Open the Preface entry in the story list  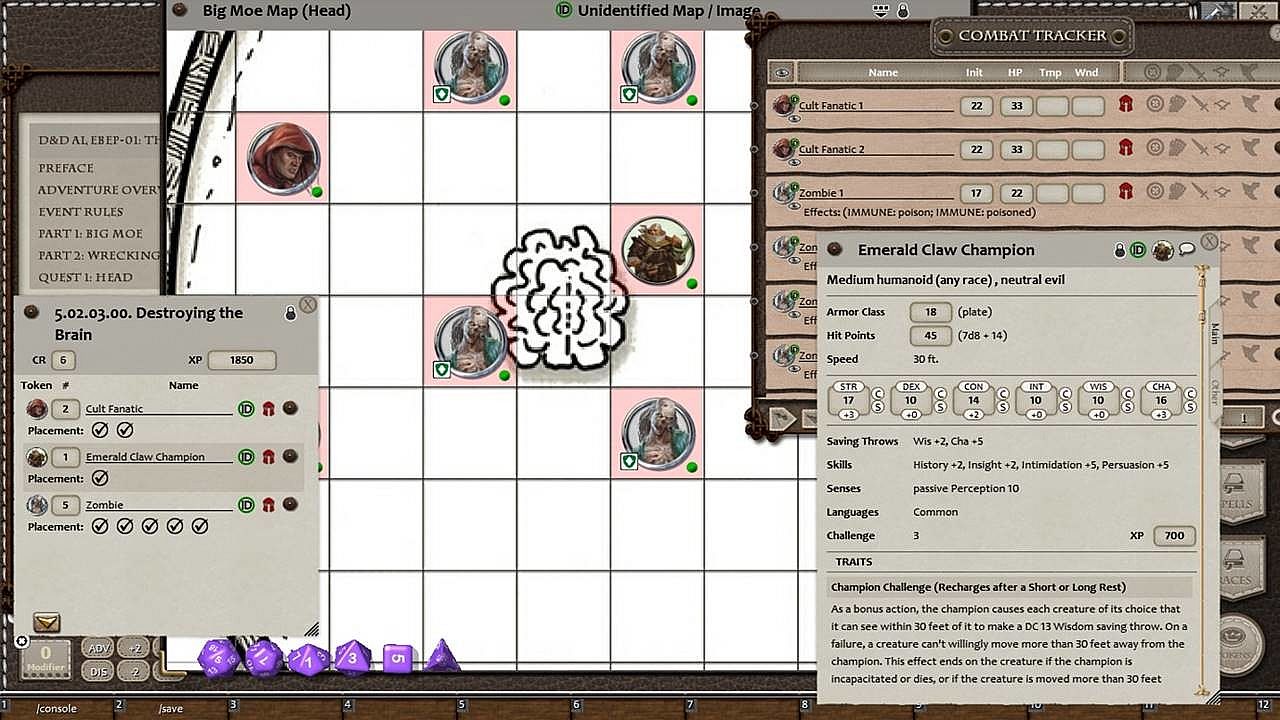[x=66, y=168]
